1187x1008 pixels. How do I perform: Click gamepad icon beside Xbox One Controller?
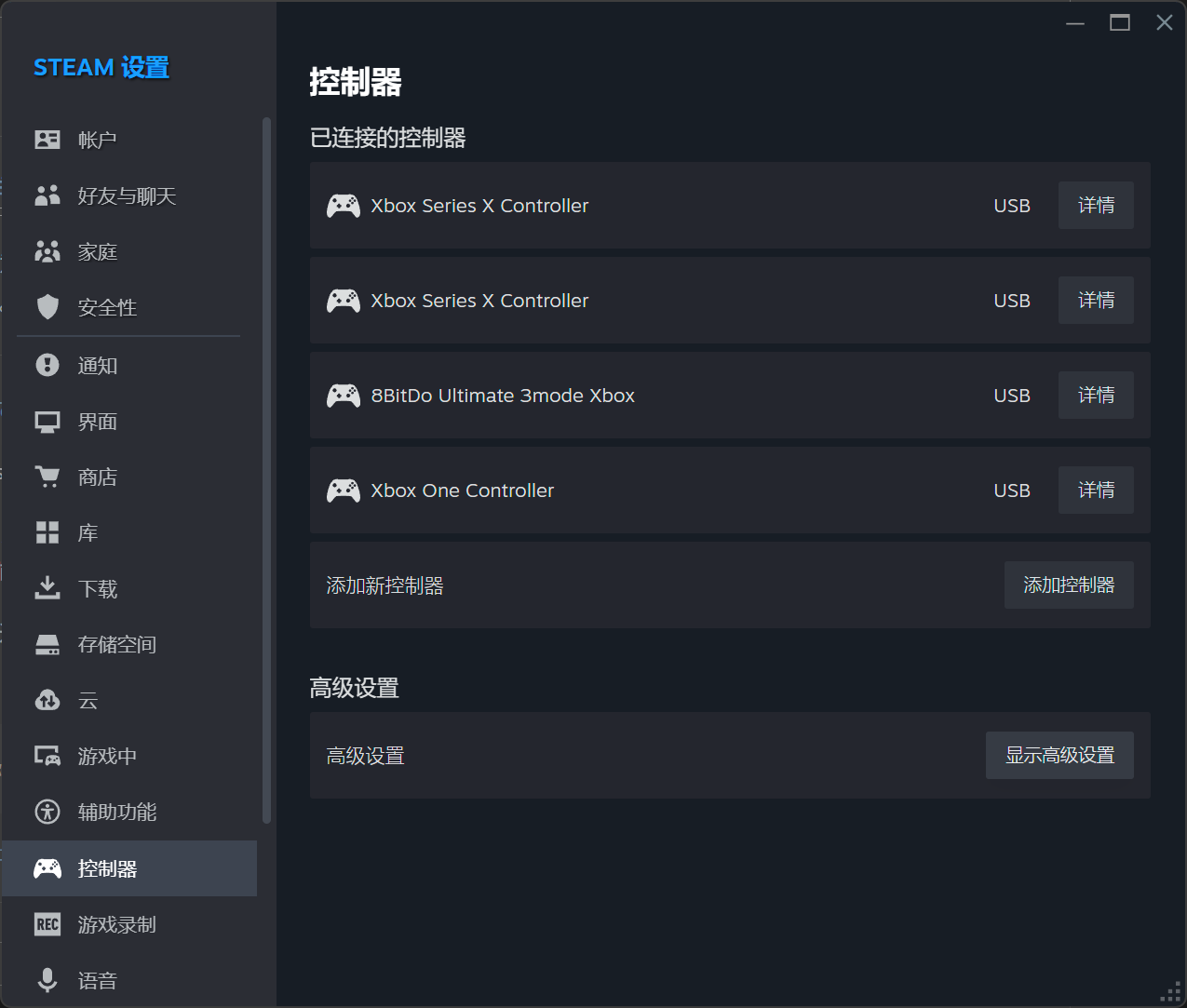[x=344, y=491]
